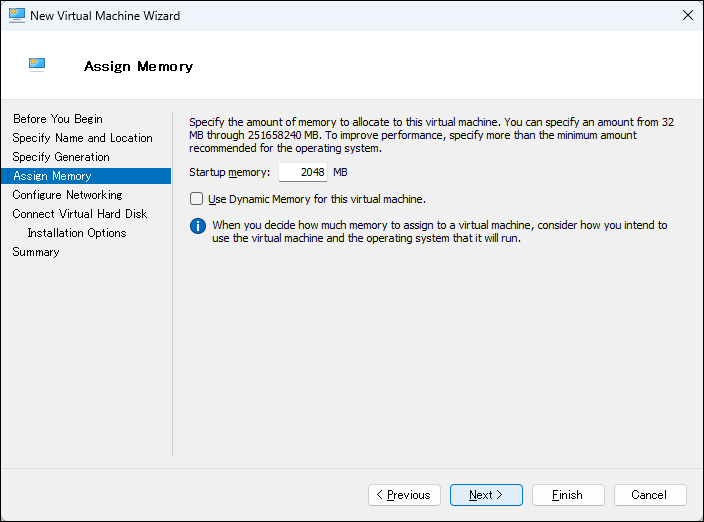Click the wizard icon in the title bar
This screenshot has width=704, height=522.
15,16
